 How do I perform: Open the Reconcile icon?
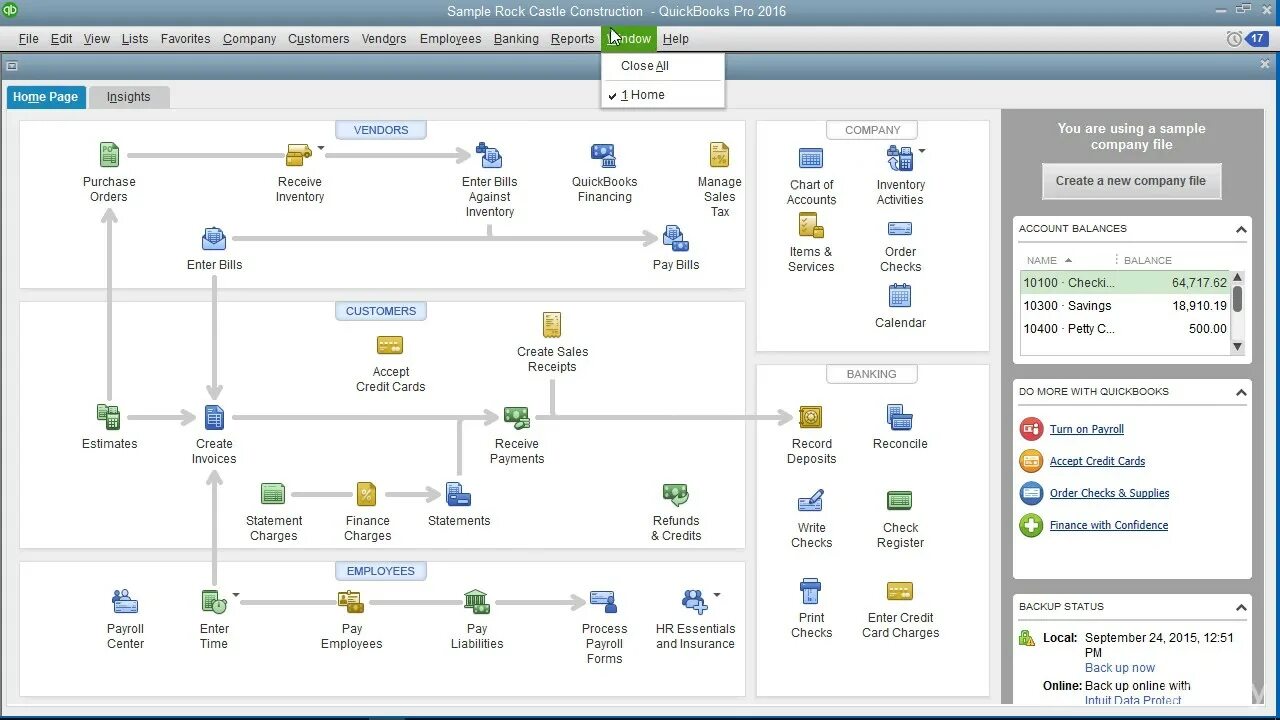(900, 417)
